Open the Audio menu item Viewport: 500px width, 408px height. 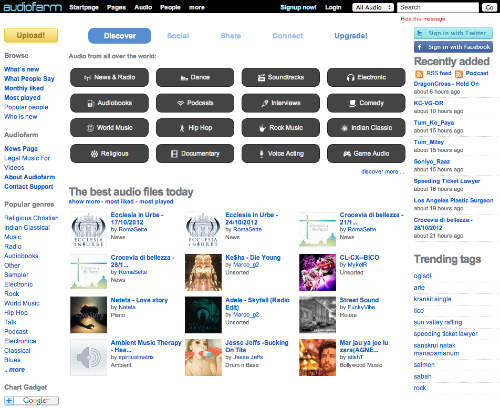(x=143, y=7)
